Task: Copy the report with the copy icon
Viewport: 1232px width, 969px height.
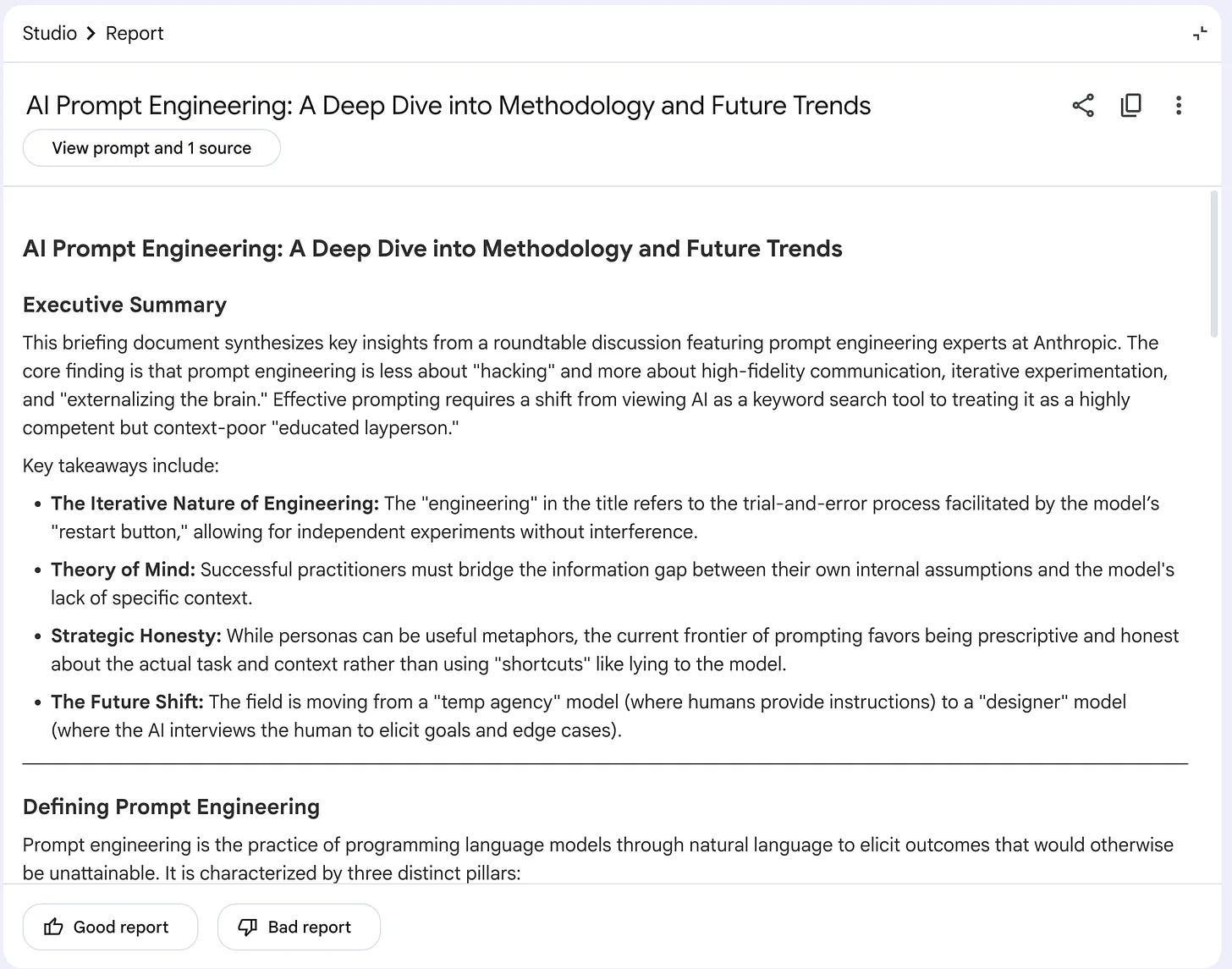Action: tap(1130, 106)
